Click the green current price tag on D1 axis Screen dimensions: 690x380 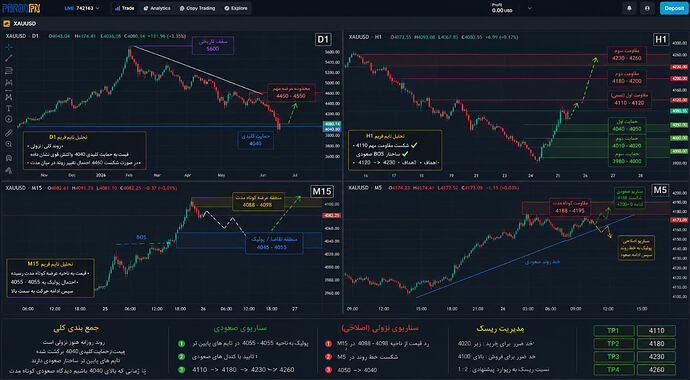(331, 124)
